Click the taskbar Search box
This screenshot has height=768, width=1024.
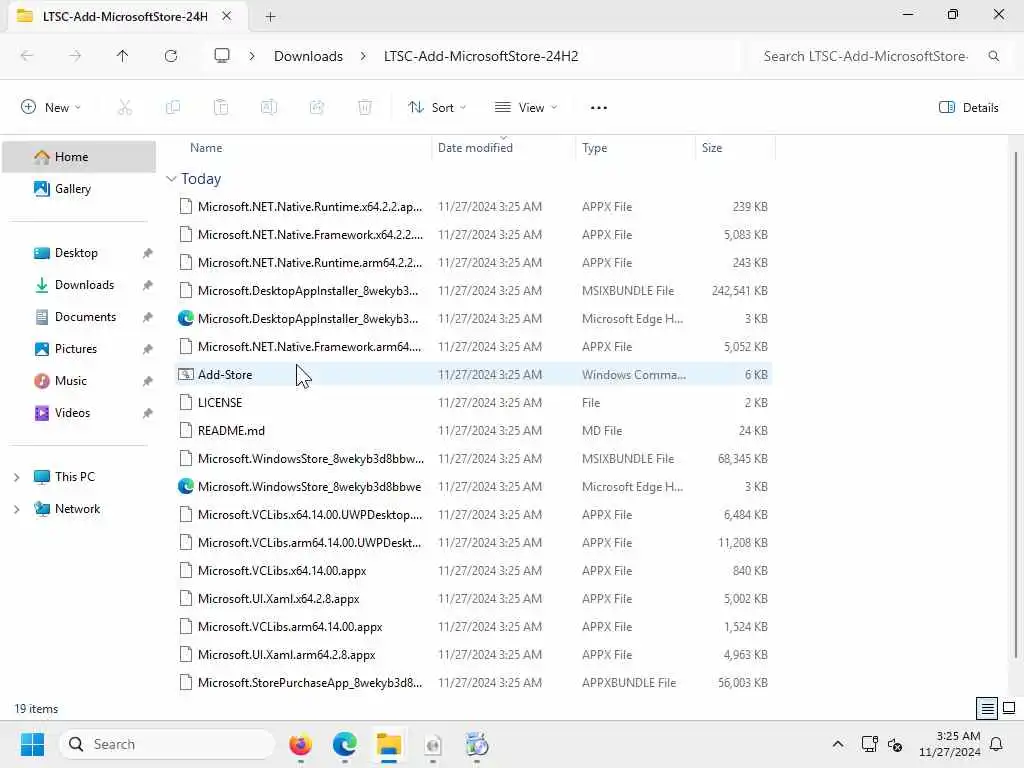[x=167, y=744]
